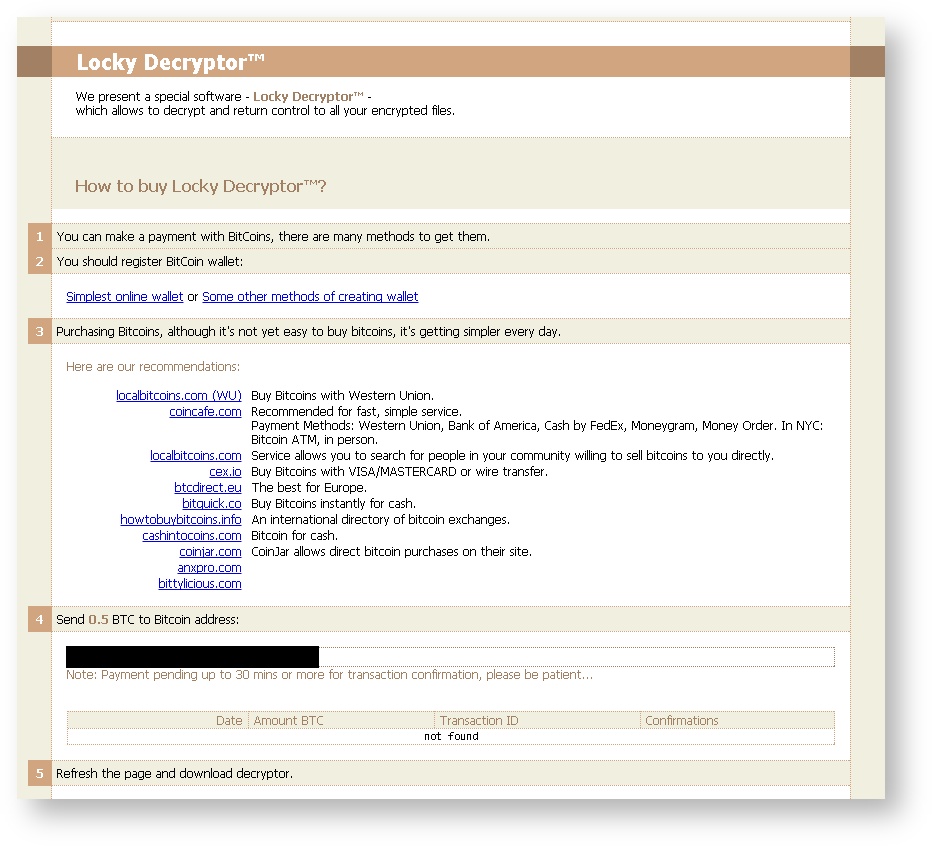Open the coincafe.com link
Viewport: 933px width, 847px height.
click(205, 411)
